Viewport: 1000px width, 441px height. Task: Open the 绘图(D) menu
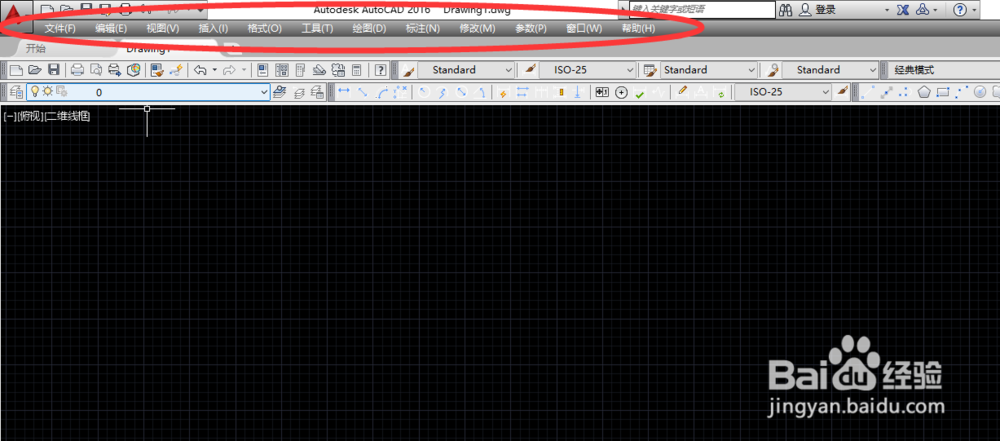click(369, 29)
